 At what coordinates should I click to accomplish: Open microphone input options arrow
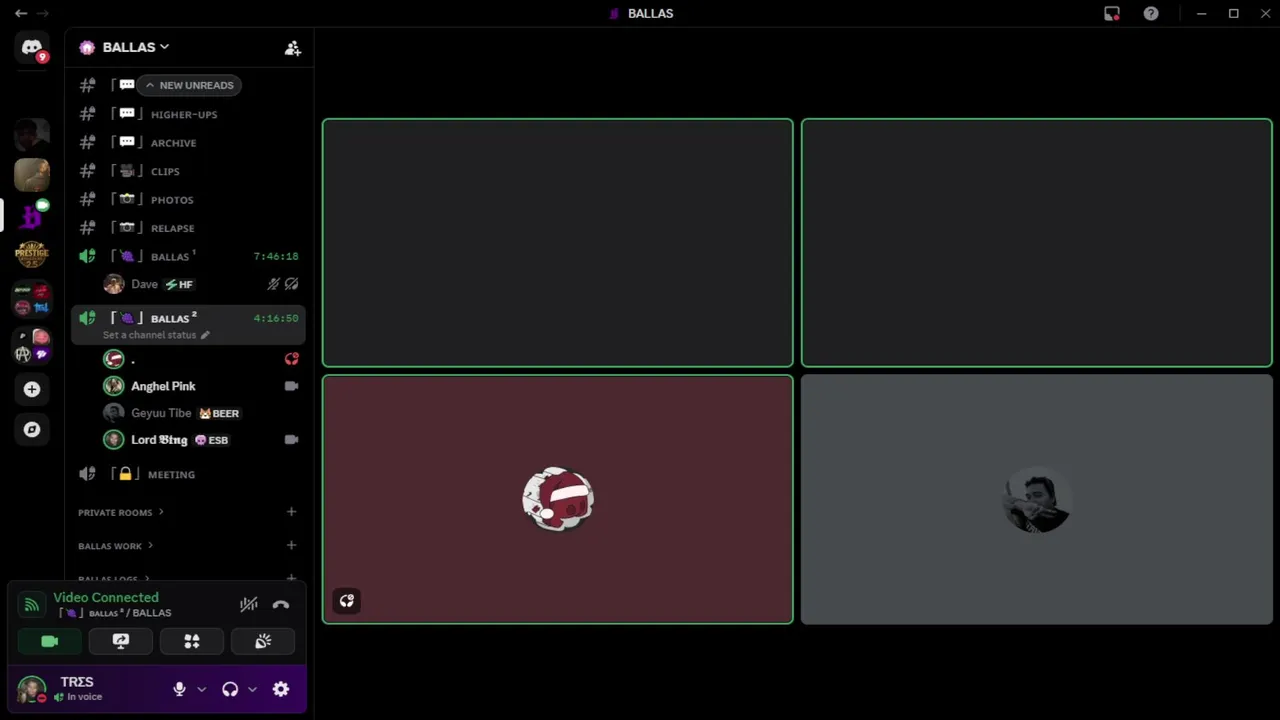pyautogui.click(x=201, y=689)
